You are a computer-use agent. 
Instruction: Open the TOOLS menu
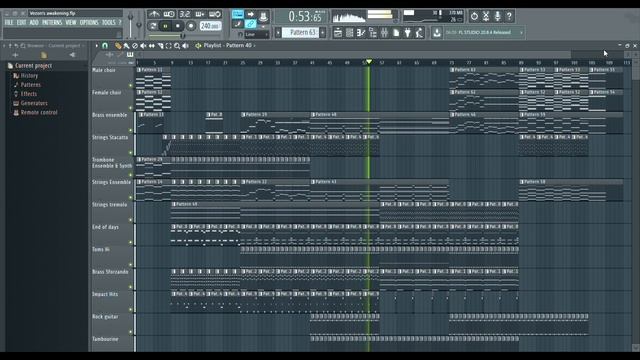(x=109, y=22)
